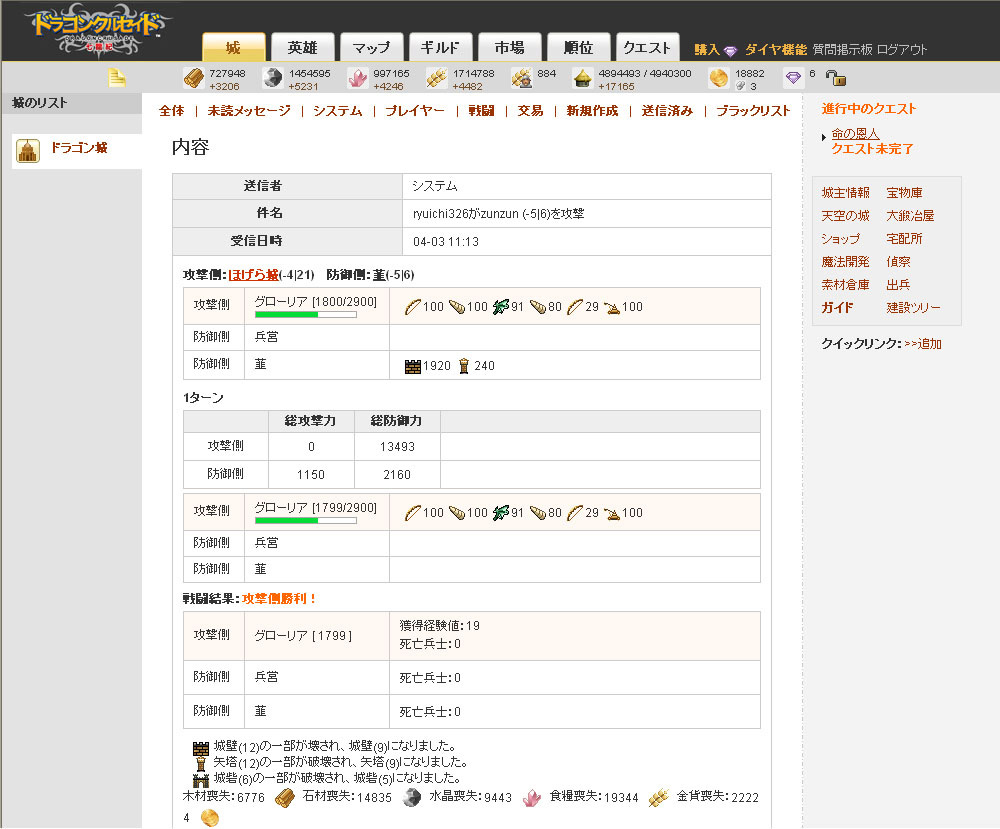Open the 英雄 tab
Viewport: 1000px width, 829px height.
(302, 48)
